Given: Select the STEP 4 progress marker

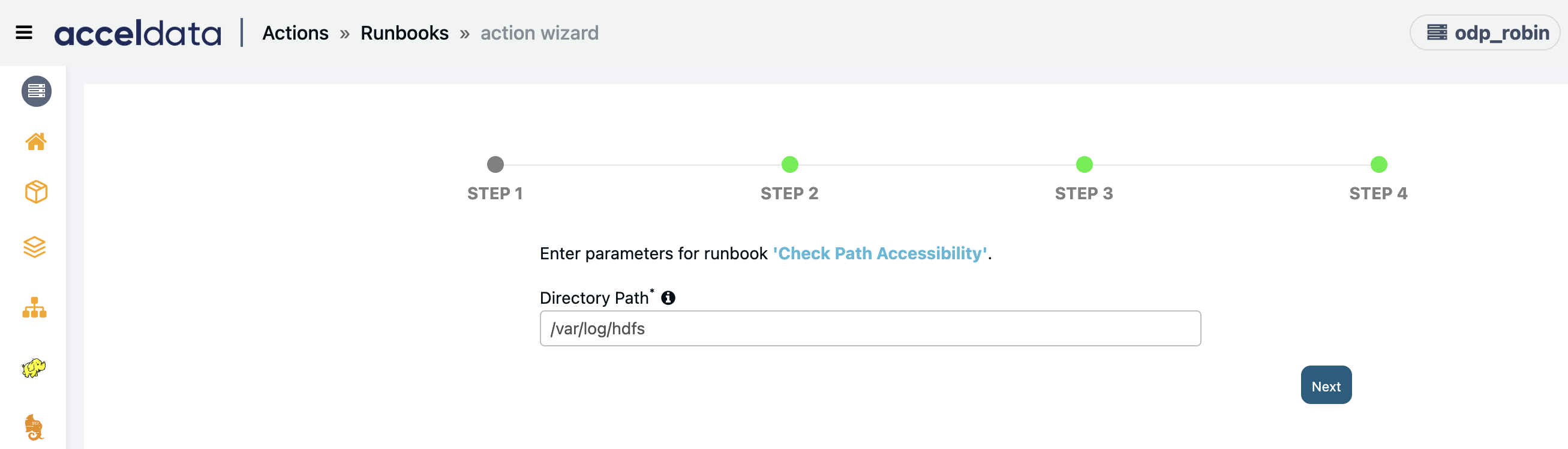Looking at the screenshot, I should pyautogui.click(x=1378, y=164).
